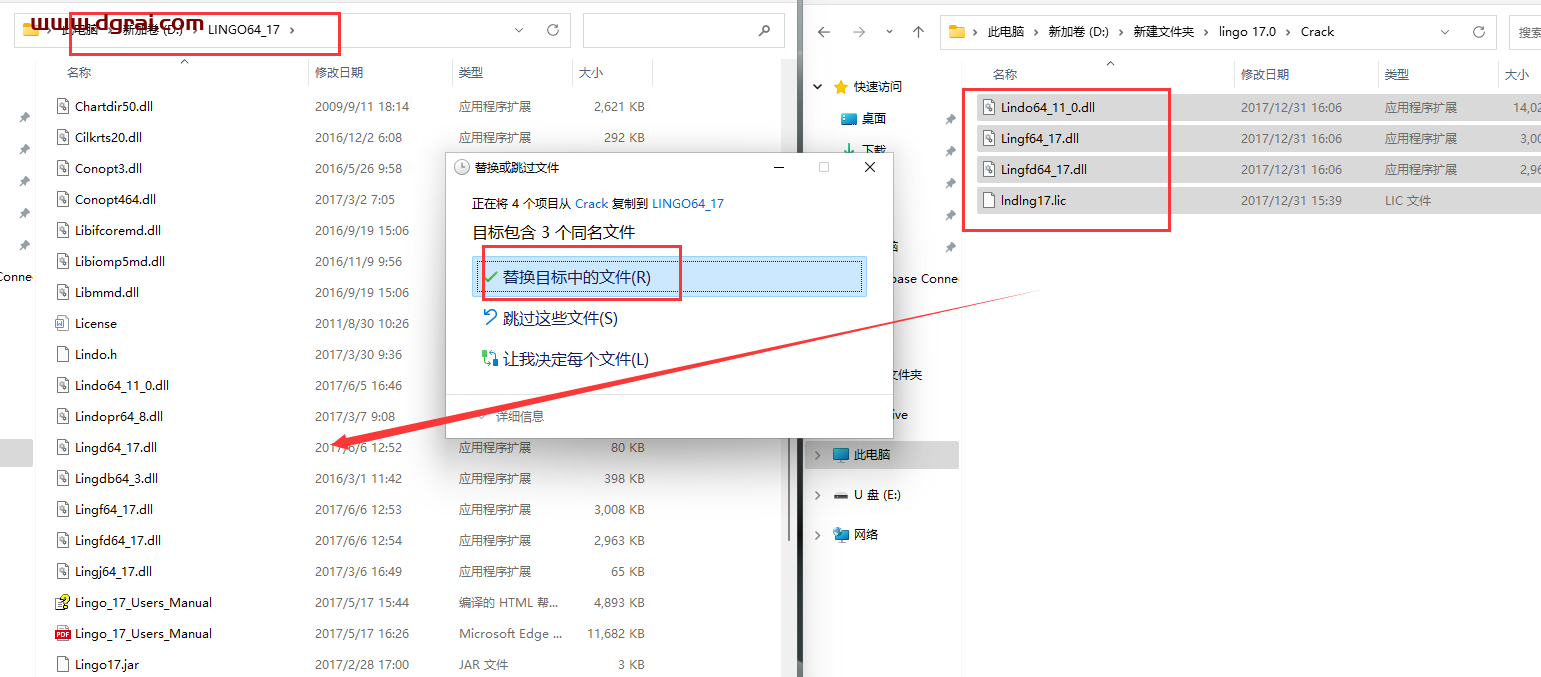
Task: Choose 跳过这些文件(S) in the dialog
Action: pos(560,318)
